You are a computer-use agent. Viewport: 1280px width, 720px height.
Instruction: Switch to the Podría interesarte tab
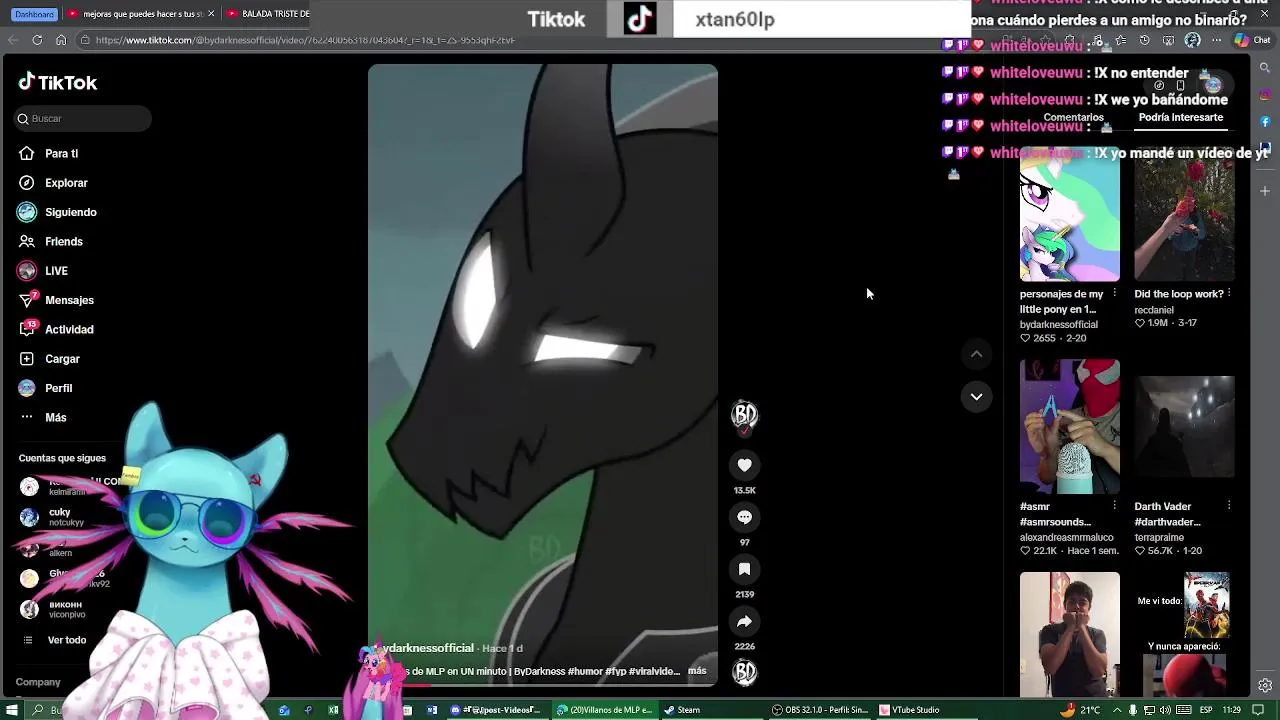(1180, 117)
